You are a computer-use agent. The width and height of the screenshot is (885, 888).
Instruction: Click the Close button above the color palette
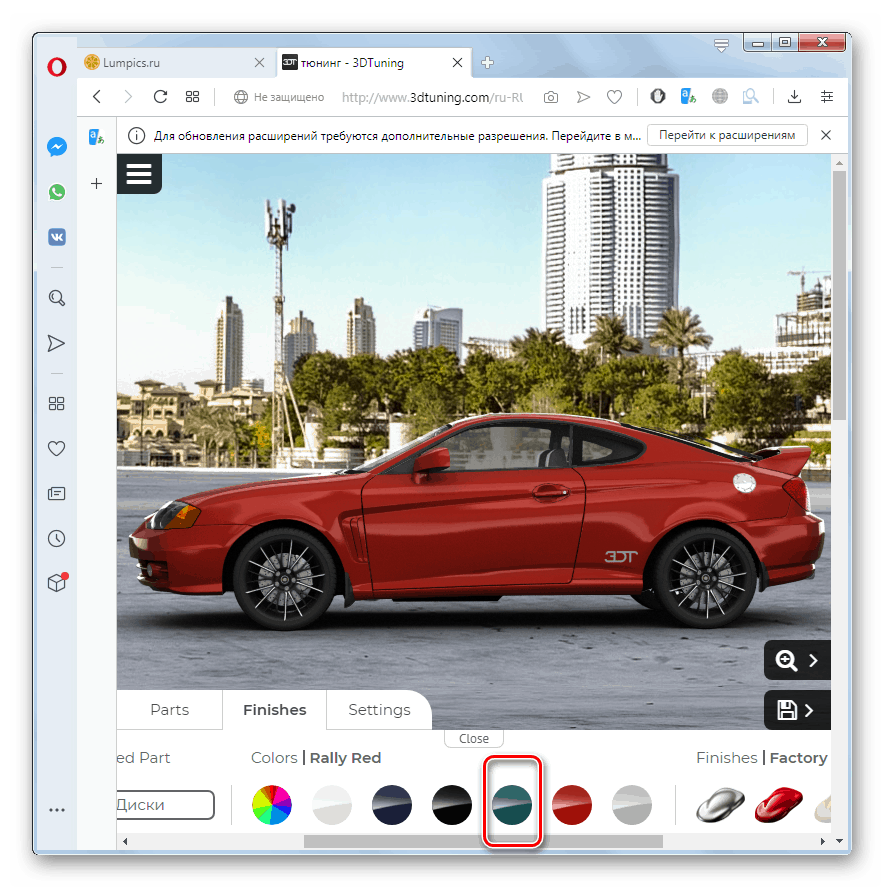pos(473,738)
